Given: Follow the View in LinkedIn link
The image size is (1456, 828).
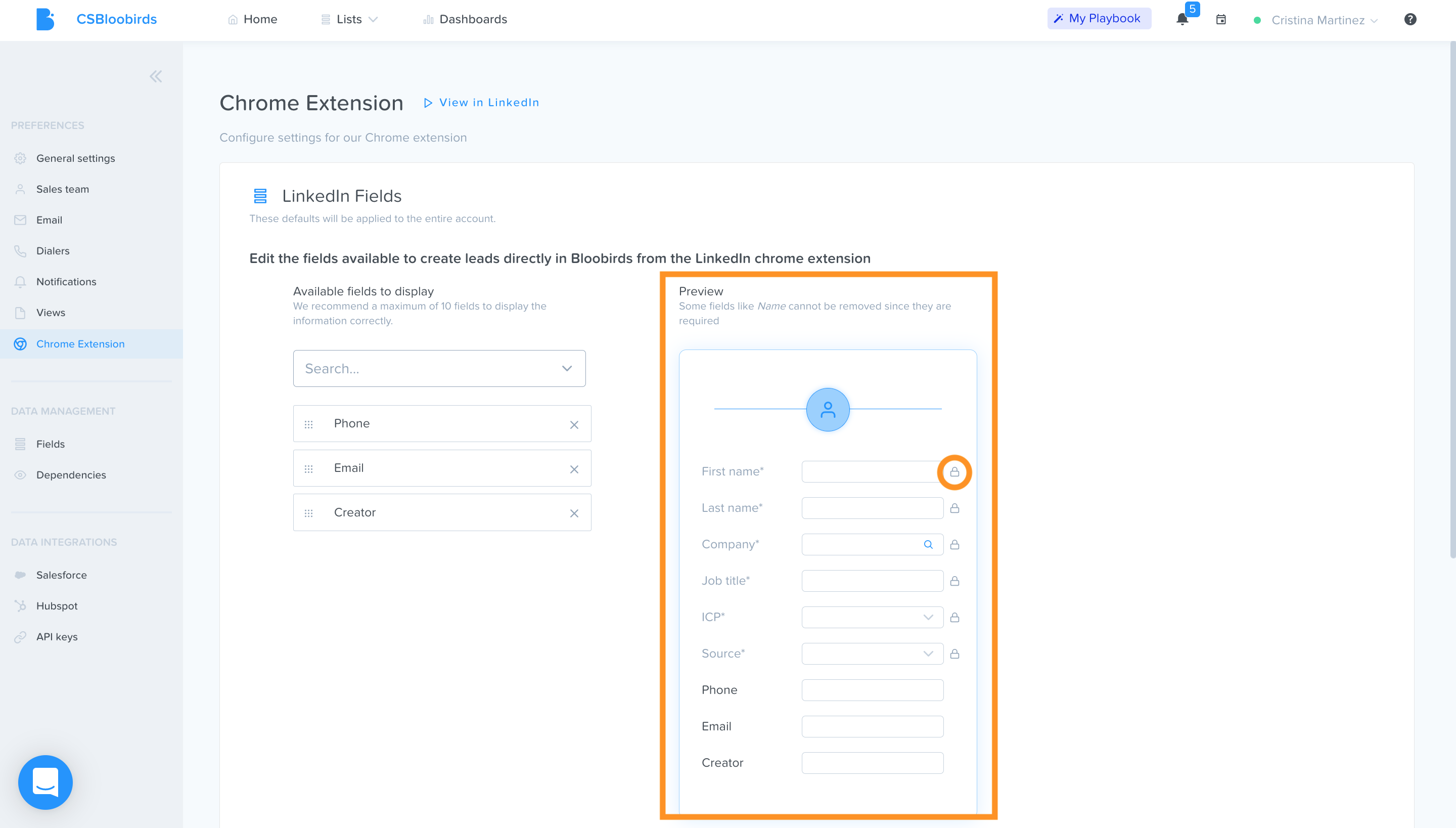Looking at the screenshot, I should [x=482, y=102].
